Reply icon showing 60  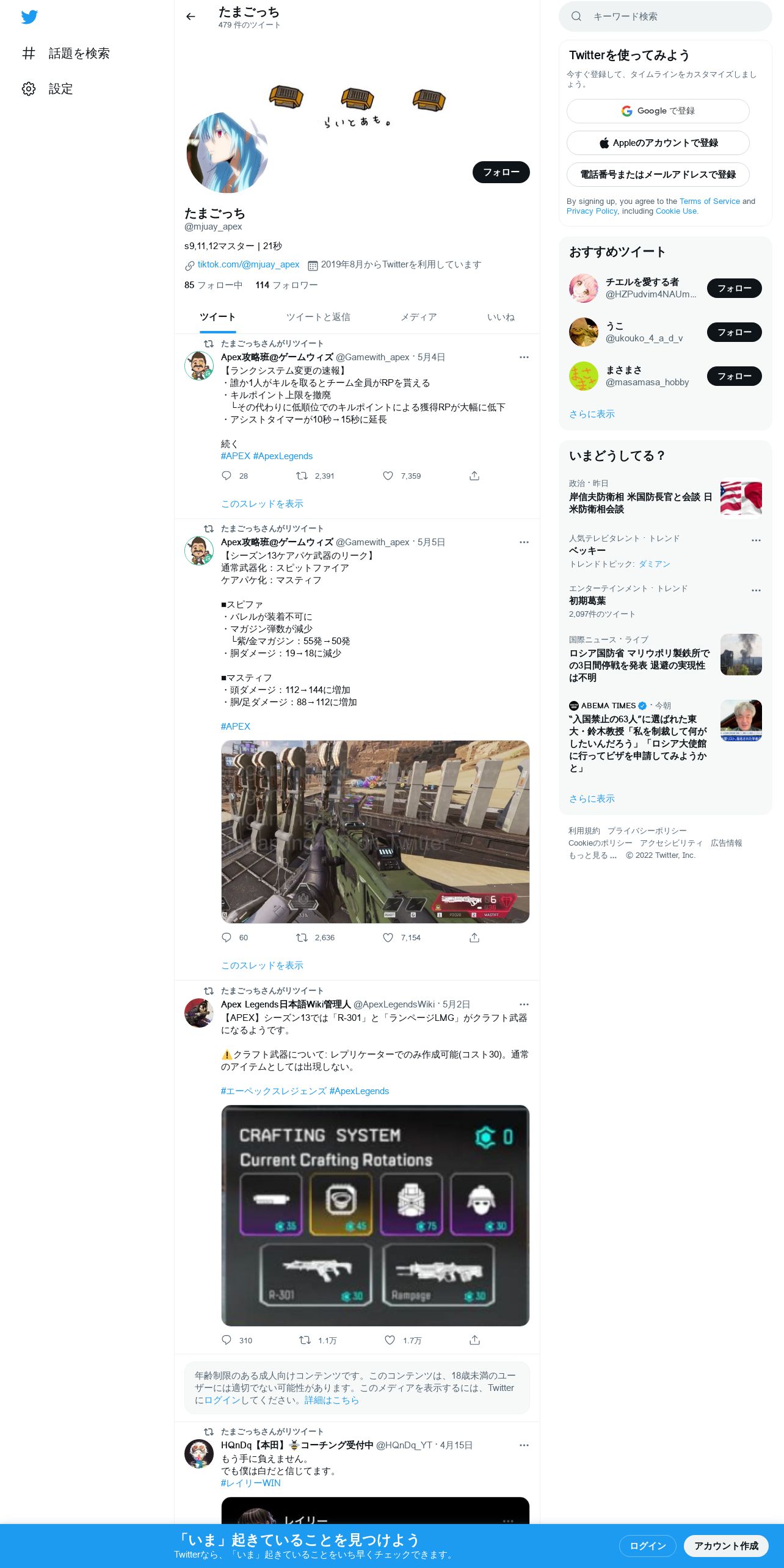227,937
